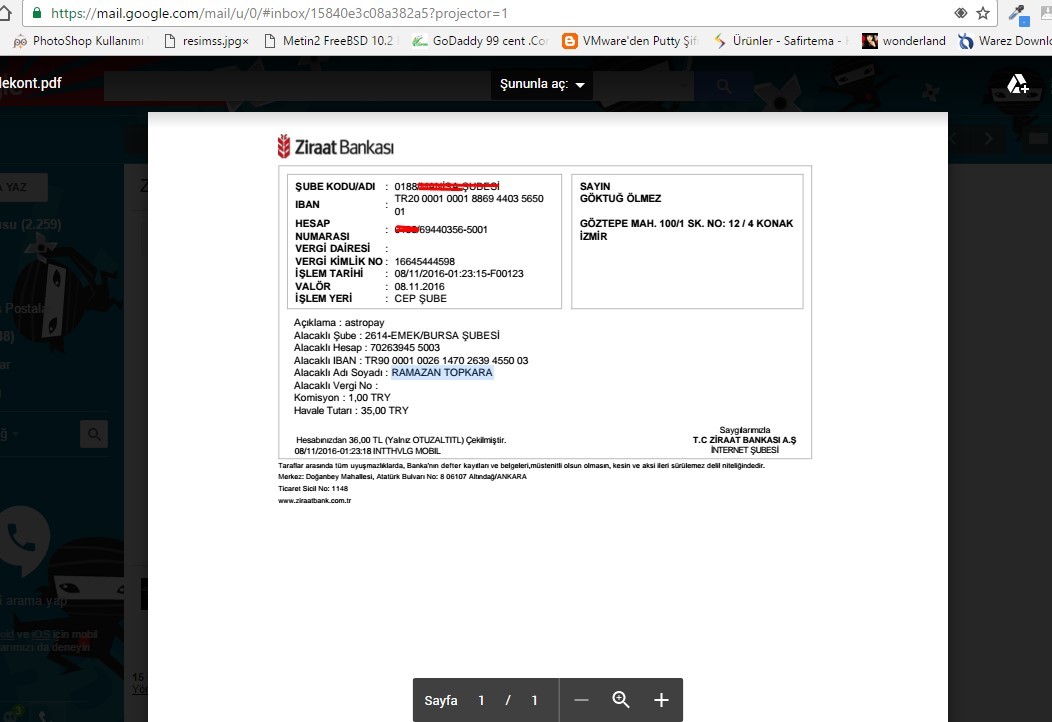Bookmark this page with the star icon
Screen dimensions: 1052x722
pos(983,13)
